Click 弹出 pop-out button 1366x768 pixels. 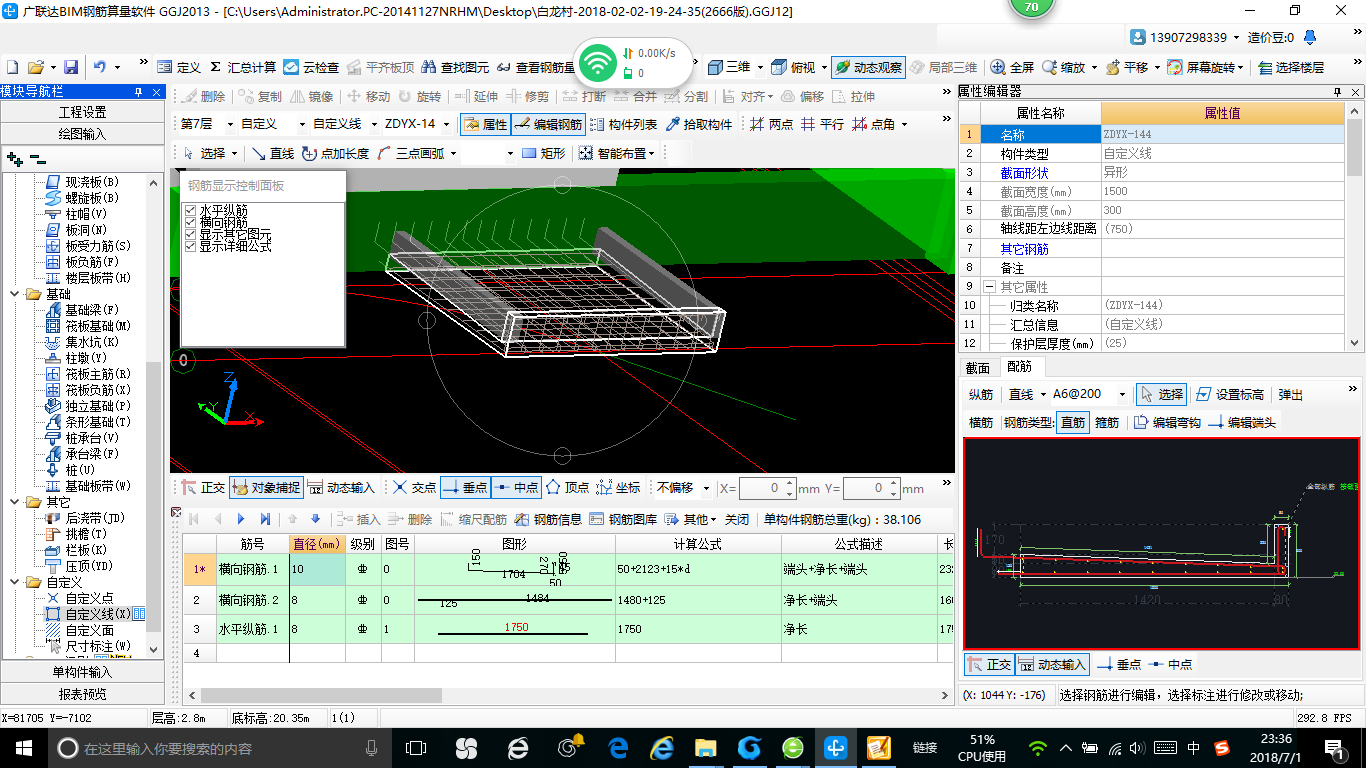[x=1291, y=394]
